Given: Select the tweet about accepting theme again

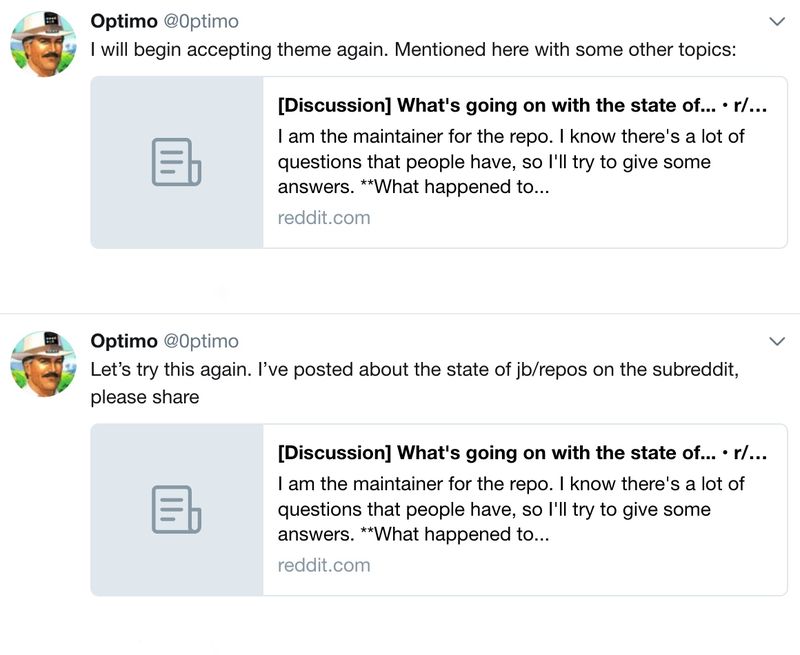Looking at the screenshot, I should click(x=414, y=50).
